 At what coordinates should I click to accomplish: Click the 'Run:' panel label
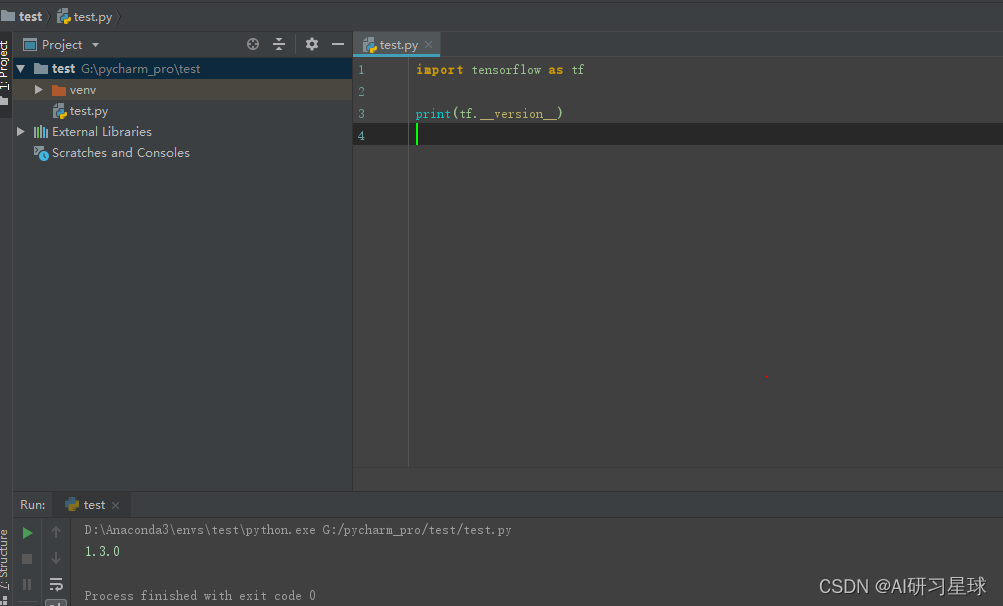coord(33,505)
